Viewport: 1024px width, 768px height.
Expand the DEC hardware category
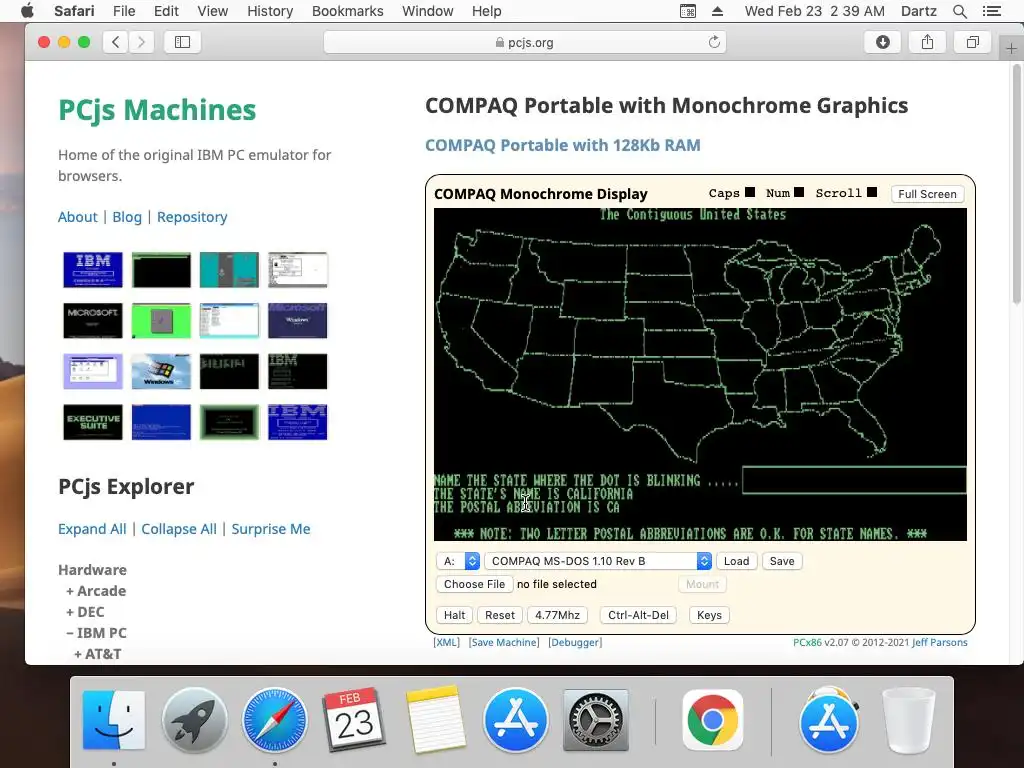click(85, 612)
